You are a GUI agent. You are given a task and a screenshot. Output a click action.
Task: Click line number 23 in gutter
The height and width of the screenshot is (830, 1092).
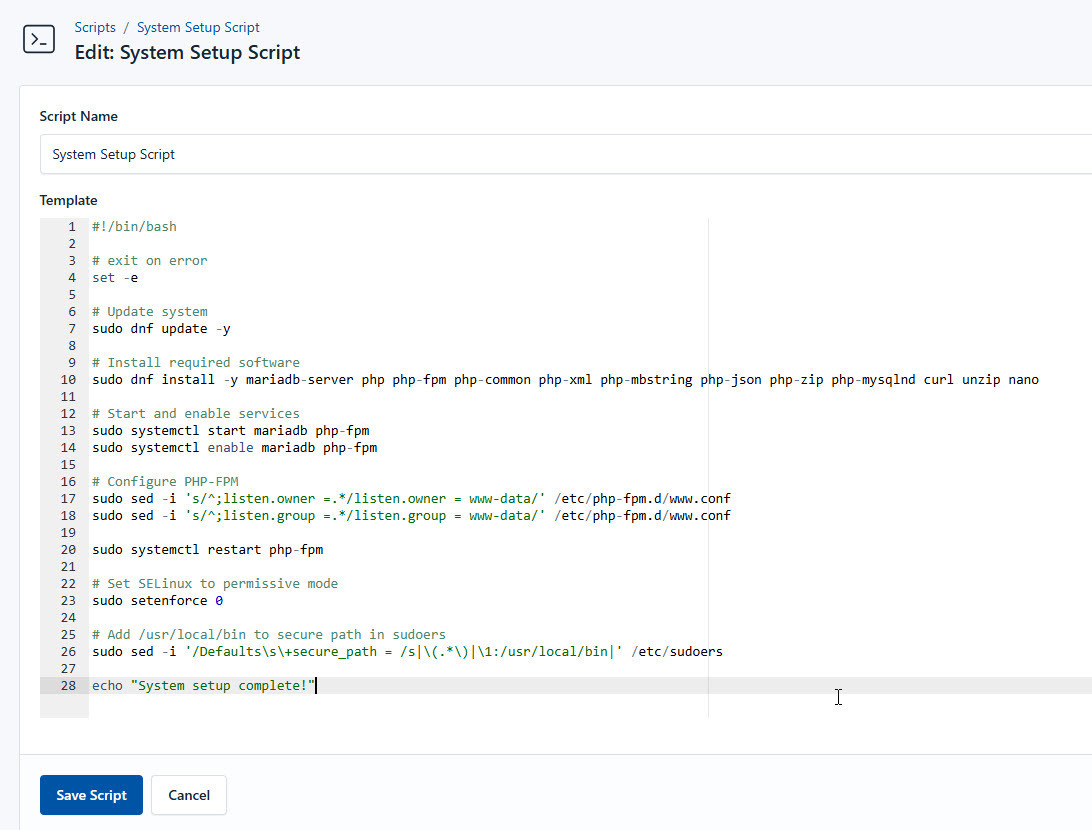pos(68,600)
